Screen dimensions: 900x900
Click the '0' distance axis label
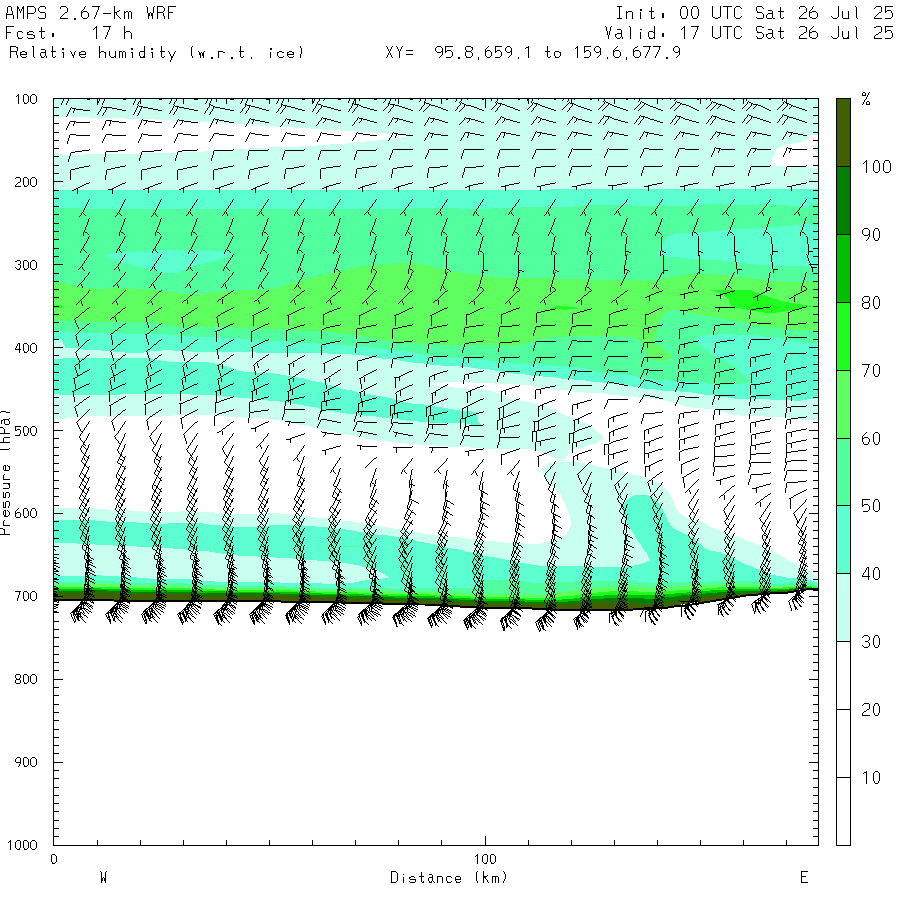54,859
